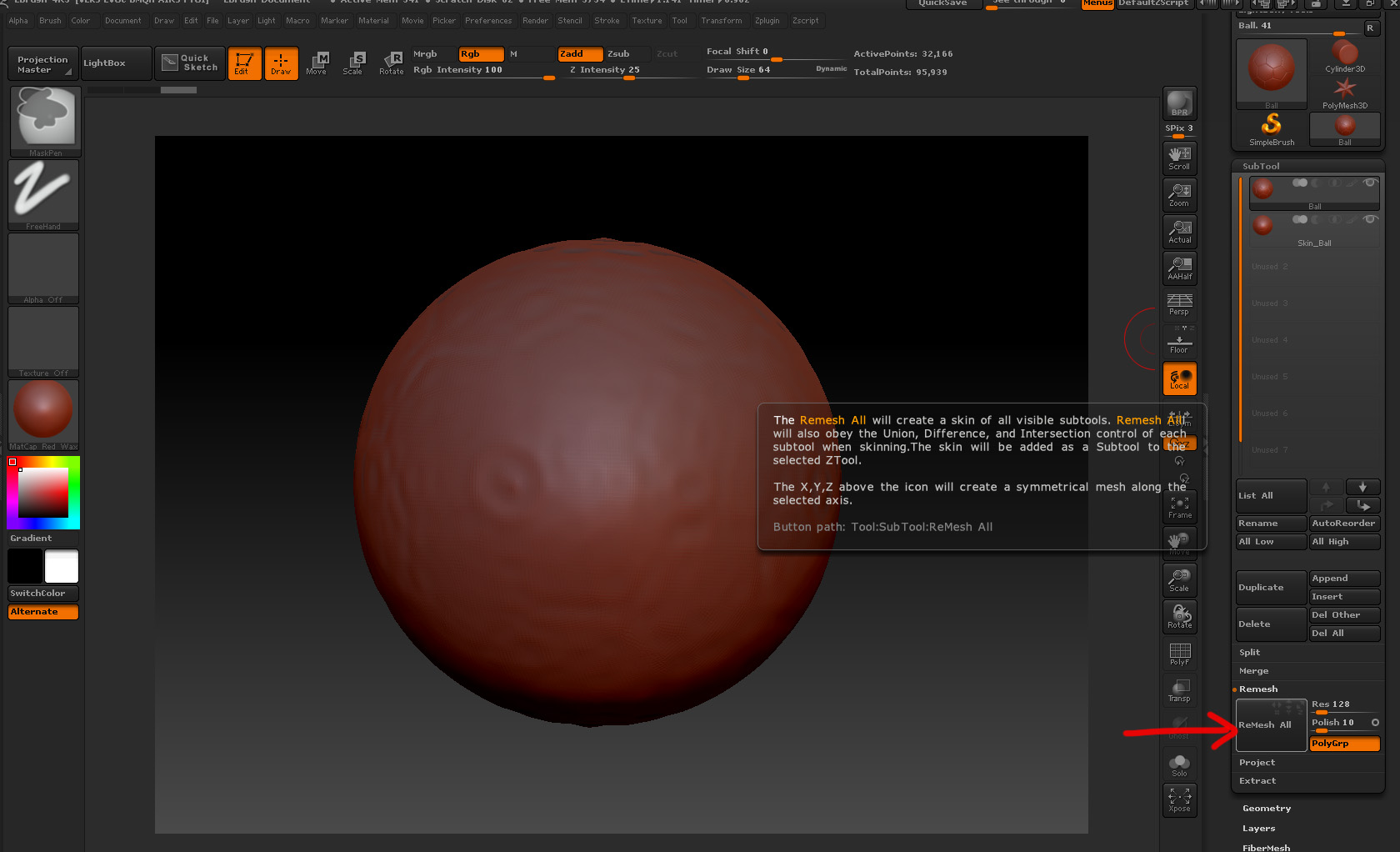Viewport: 1400px width, 852px height.
Task: Select the white main color swatch
Action: (62, 566)
